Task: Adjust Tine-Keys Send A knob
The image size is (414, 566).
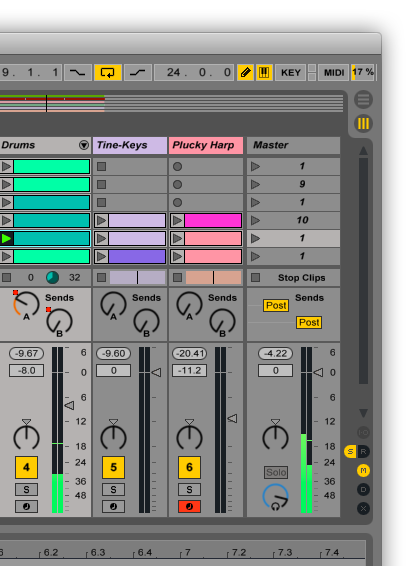Action: [x=113, y=305]
